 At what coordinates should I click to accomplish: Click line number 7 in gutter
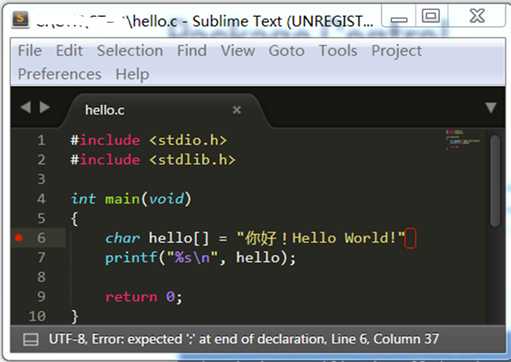(x=41, y=258)
